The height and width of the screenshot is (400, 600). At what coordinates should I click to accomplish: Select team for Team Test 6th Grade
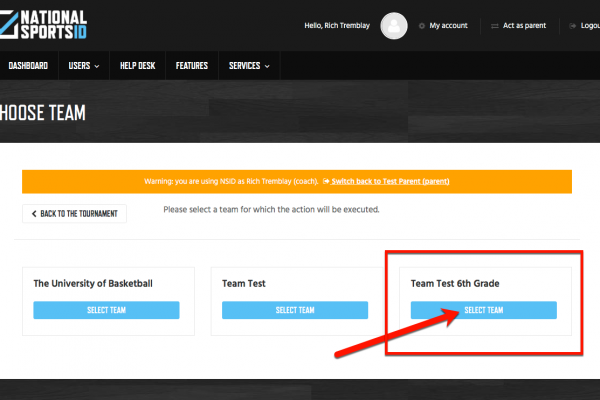click(484, 310)
